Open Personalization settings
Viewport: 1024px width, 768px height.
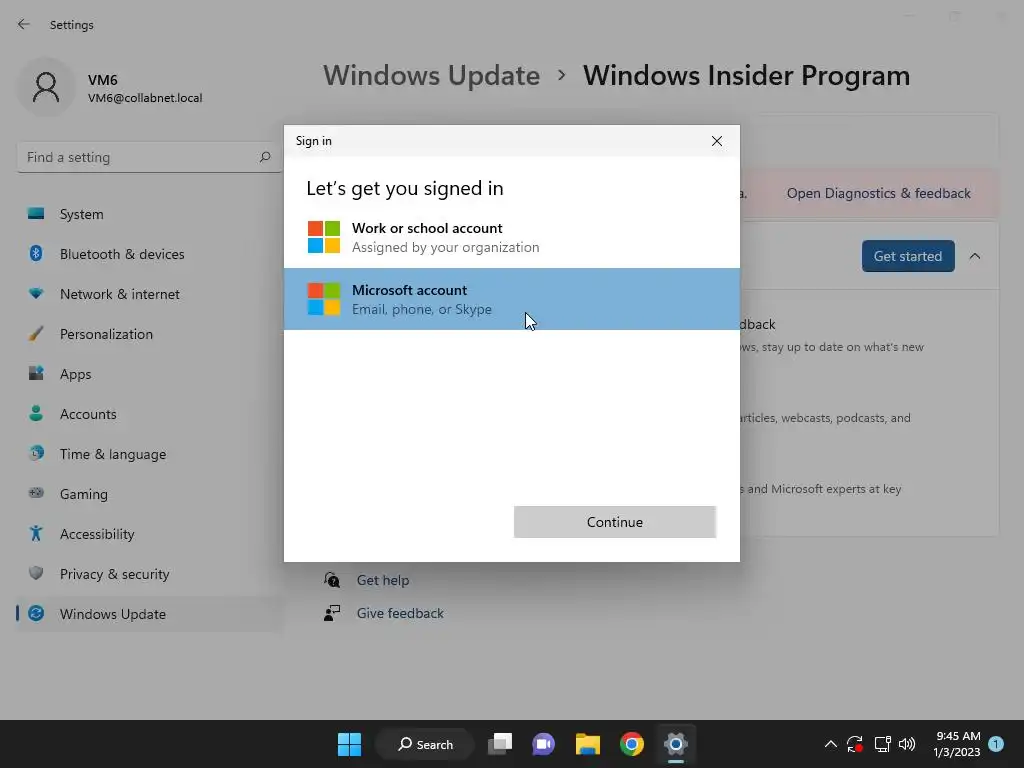pos(150,334)
